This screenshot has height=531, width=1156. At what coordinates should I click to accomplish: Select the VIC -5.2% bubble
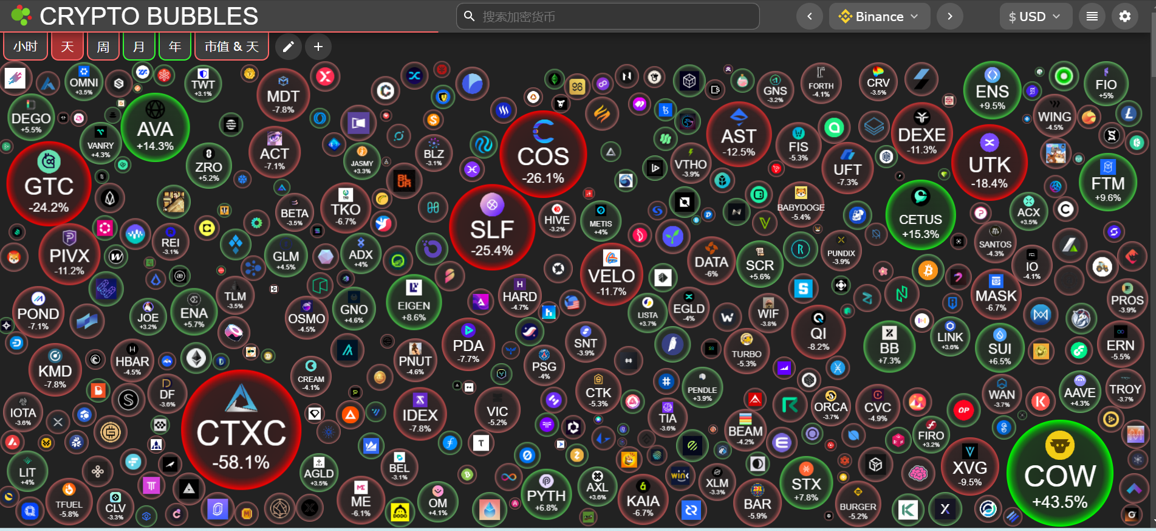(x=498, y=412)
